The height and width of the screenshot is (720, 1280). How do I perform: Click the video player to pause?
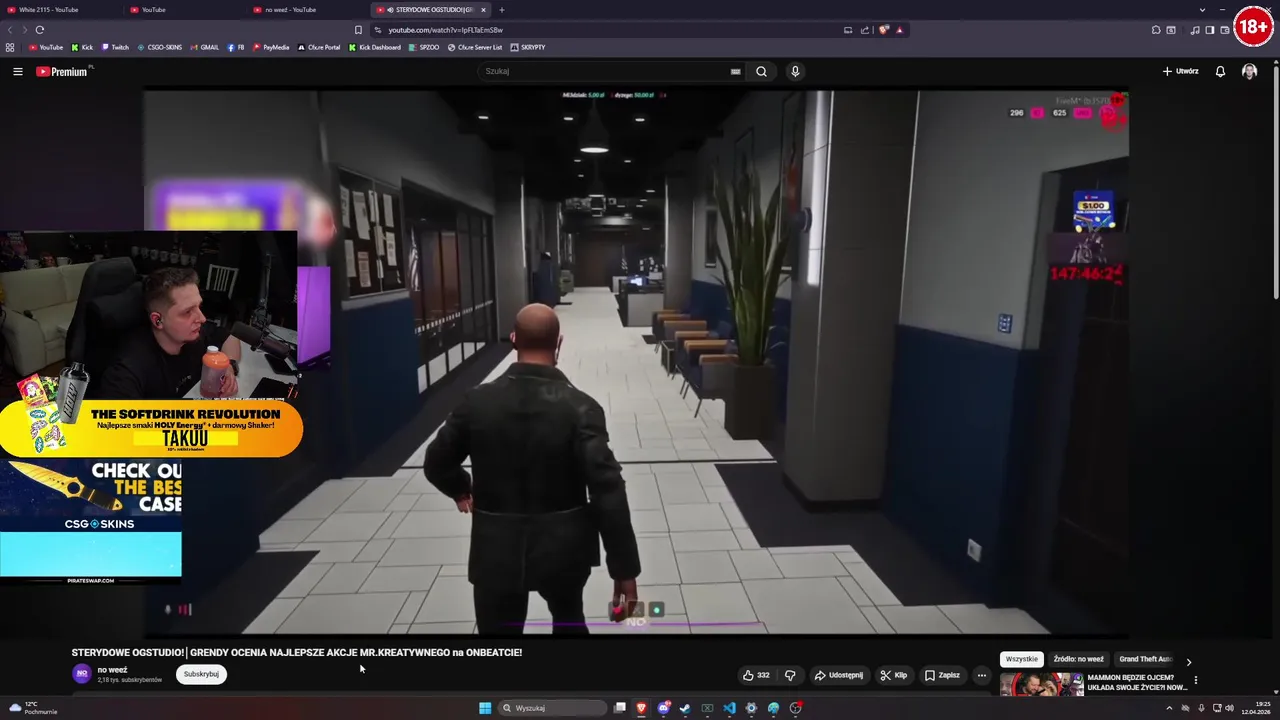(x=637, y=363)
